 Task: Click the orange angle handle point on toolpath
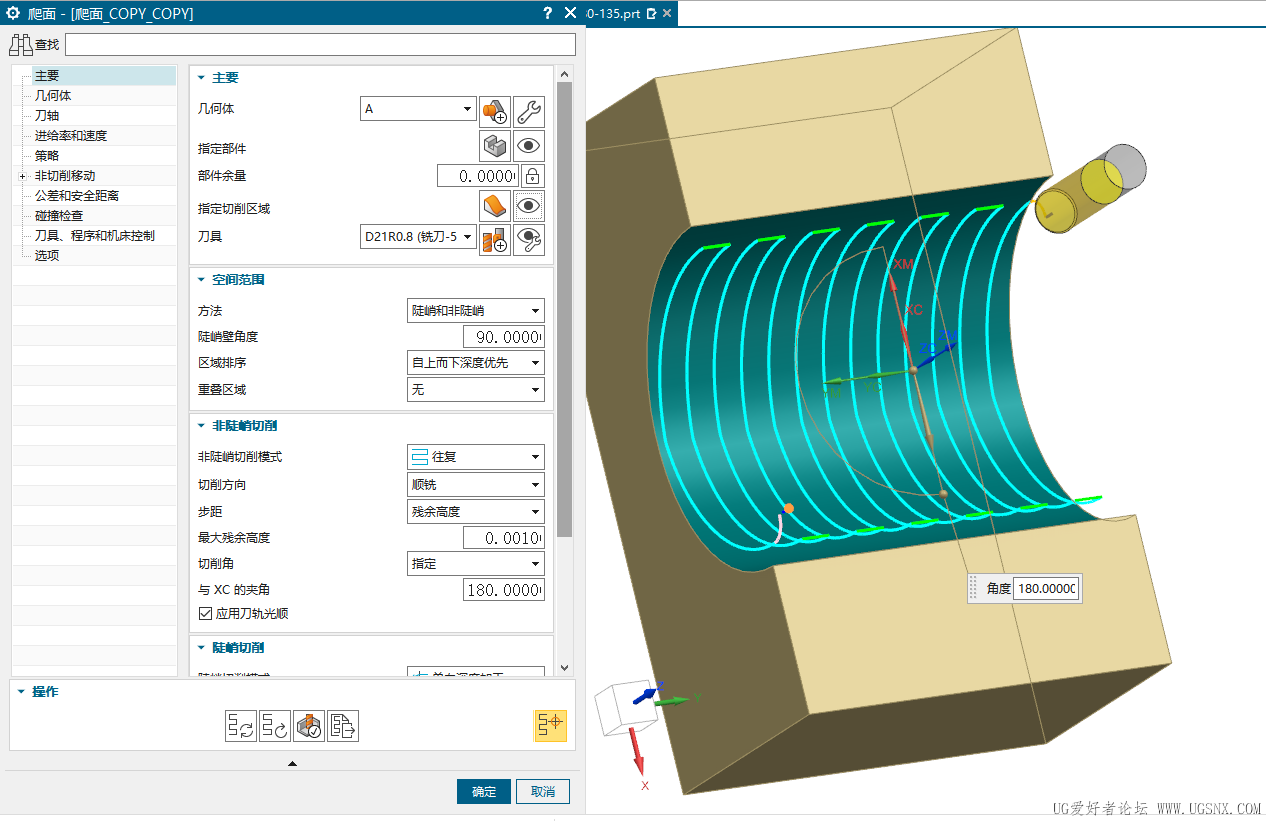(788, 509)
